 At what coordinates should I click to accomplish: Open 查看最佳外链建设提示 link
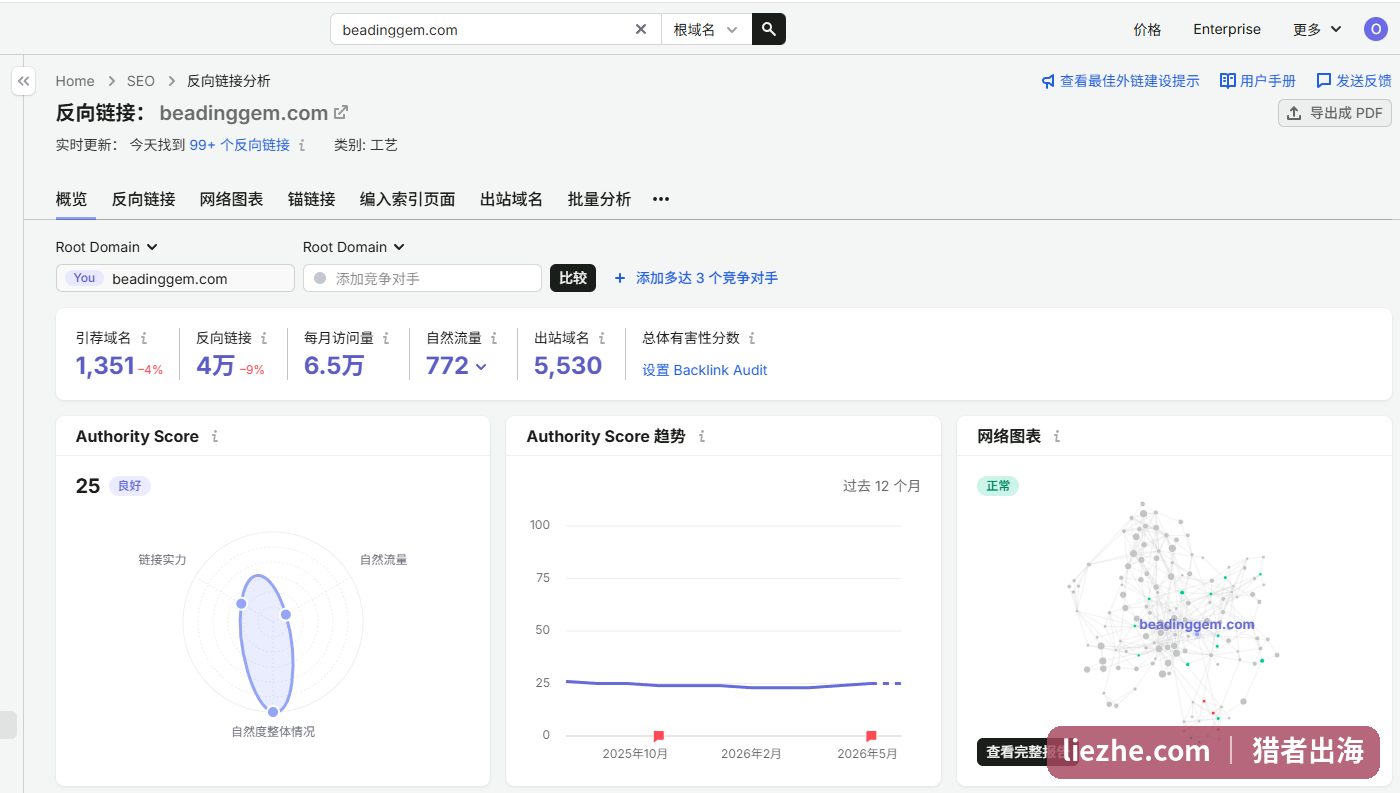1120,81
